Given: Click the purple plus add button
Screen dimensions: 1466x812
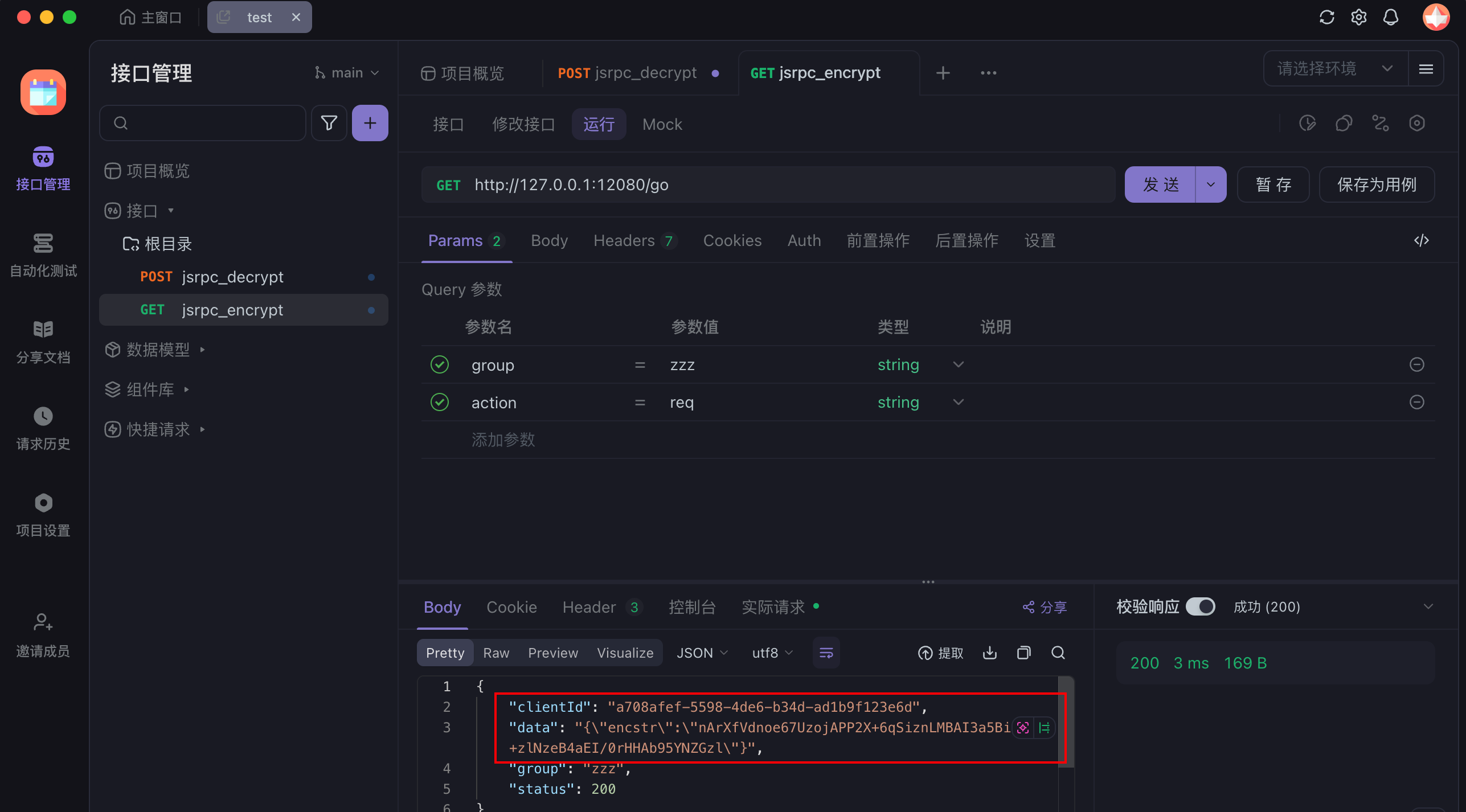Looking at the screenshot, I should 370,123.
